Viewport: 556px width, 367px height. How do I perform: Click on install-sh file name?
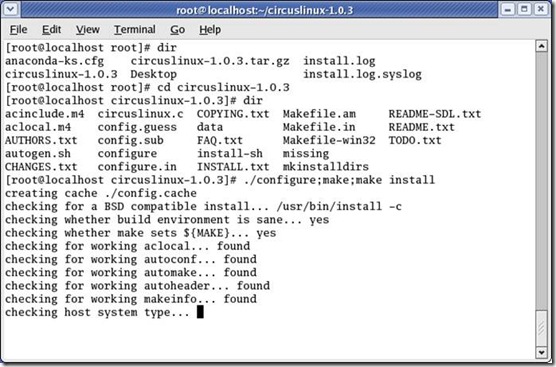pos(230,154)
